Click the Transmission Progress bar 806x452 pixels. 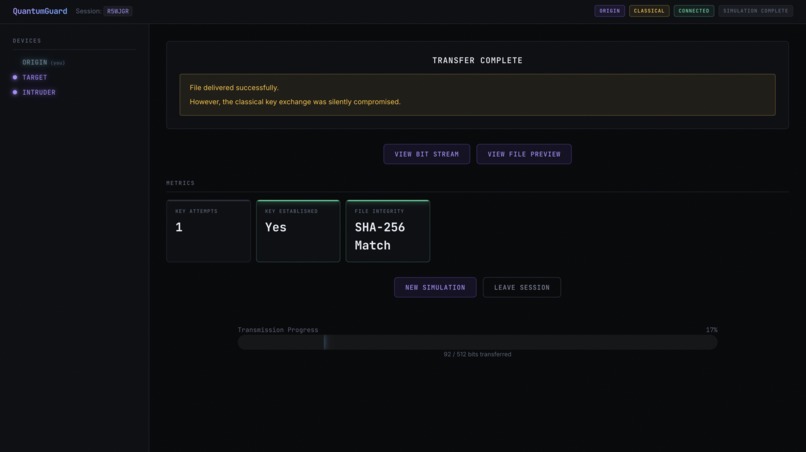point(477,342)
